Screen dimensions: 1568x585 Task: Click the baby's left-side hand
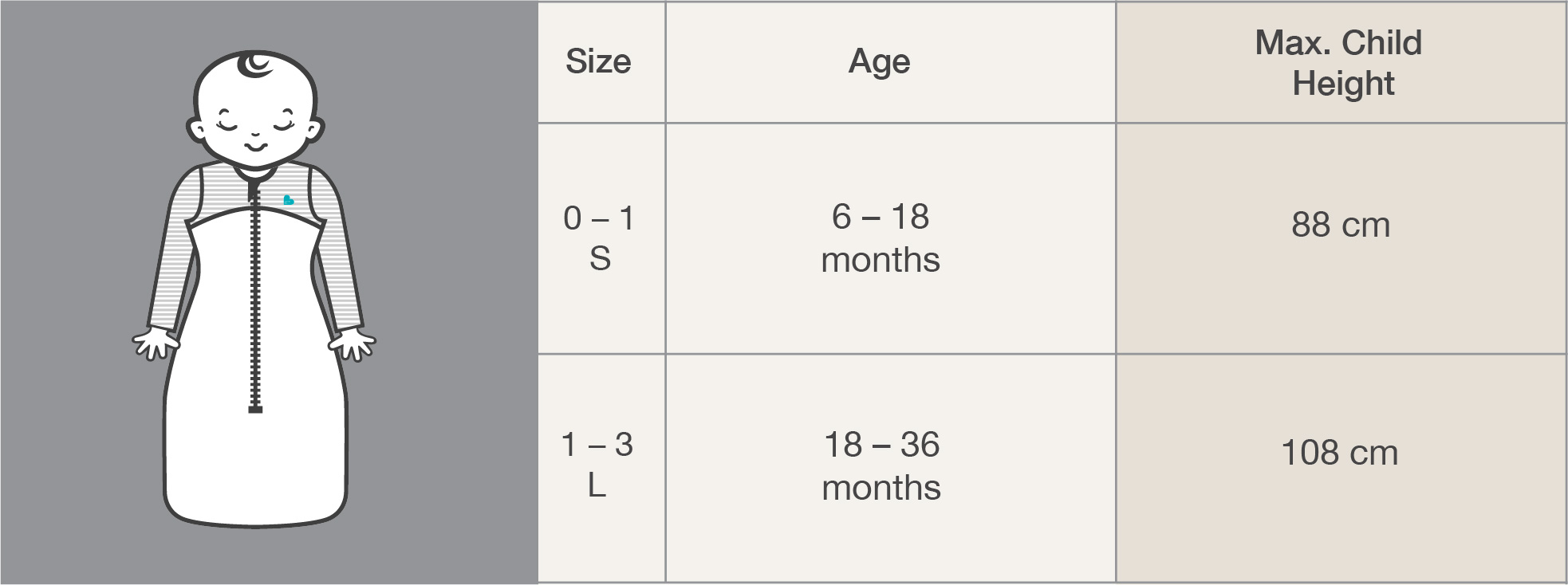tap(155, 344)
